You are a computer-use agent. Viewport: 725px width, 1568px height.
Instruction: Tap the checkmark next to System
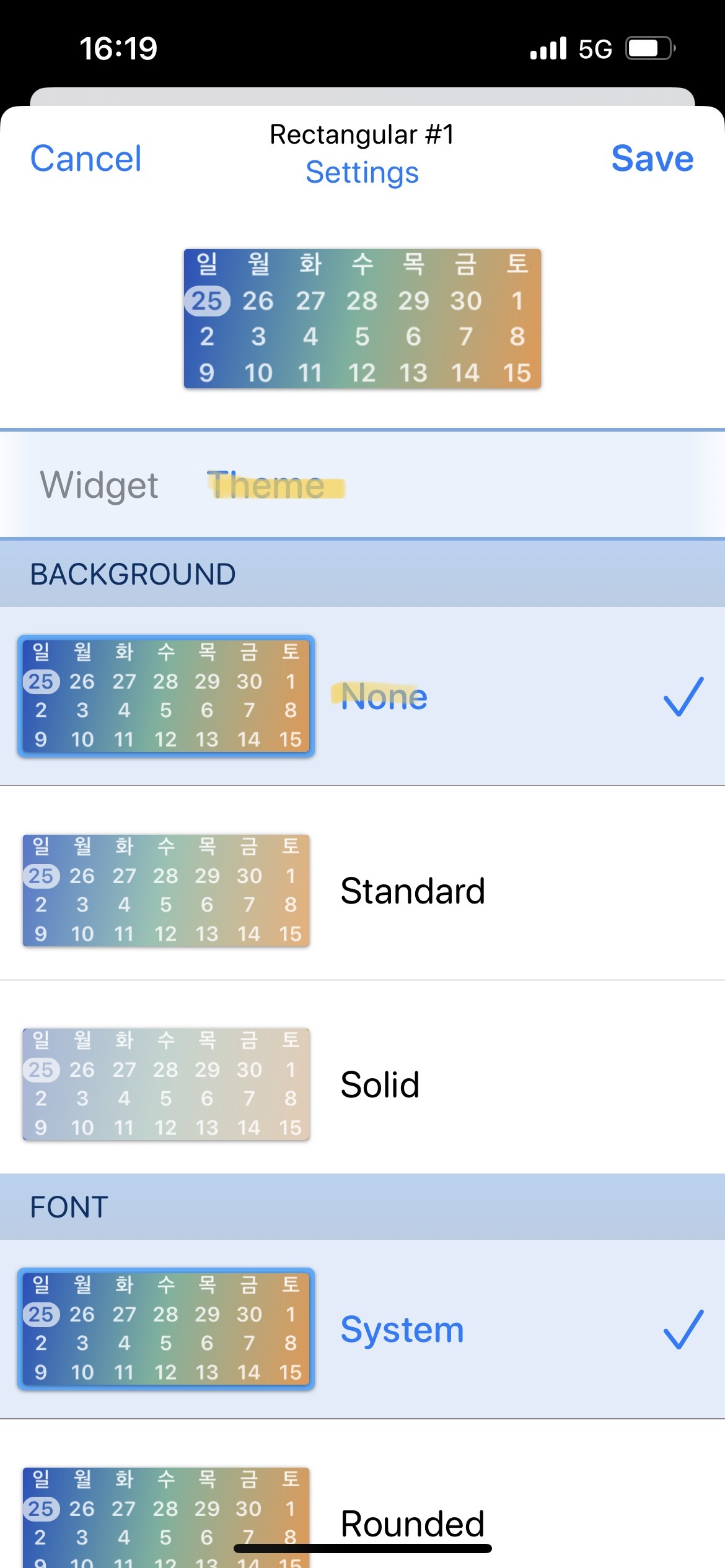pos(683,1330)
